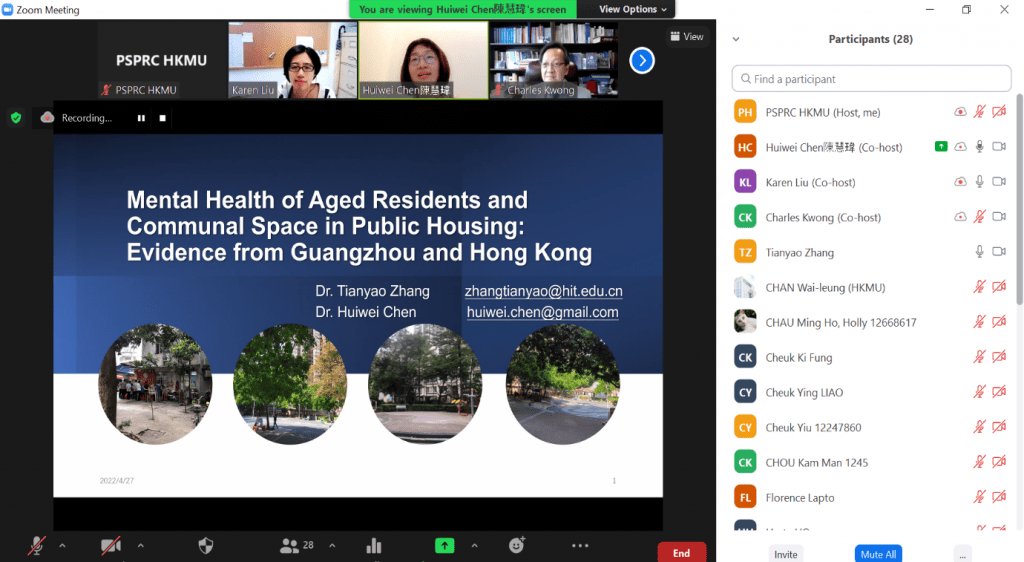Click the Find a participant search field

(871, 79)
